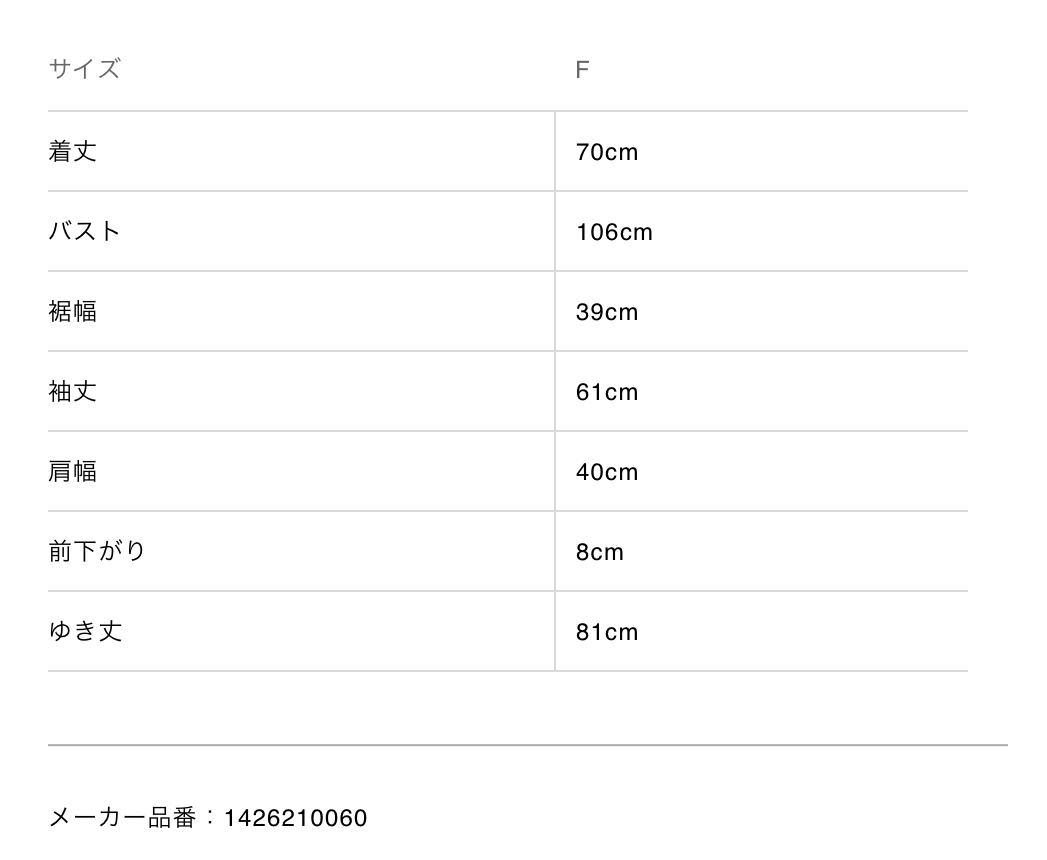This screenshot has height=860, width=1047.
Task: Select the product number 1426210060
Action: pyautogui.click(x=295, y=818)
